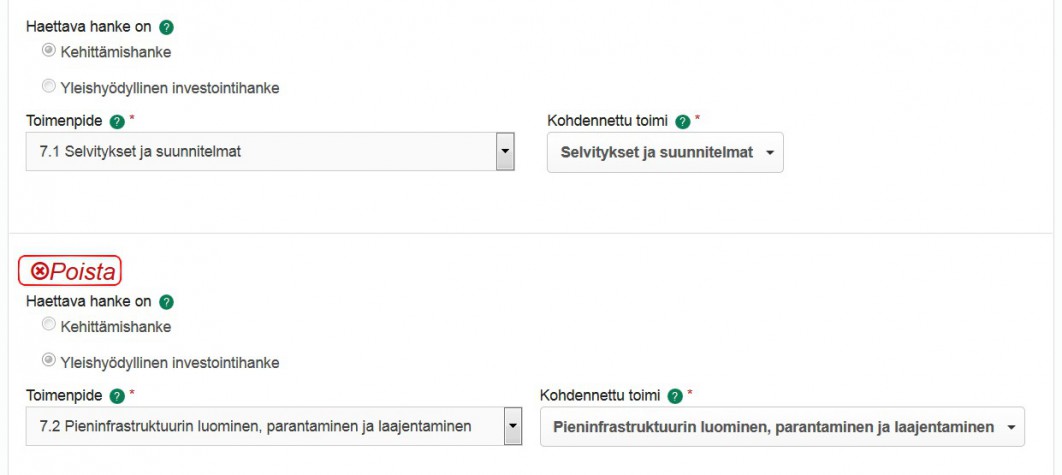The image size is (1062, 475).
Task: Select Kehittämishanke radio below the Poista button
Action: tap(49, 325)
